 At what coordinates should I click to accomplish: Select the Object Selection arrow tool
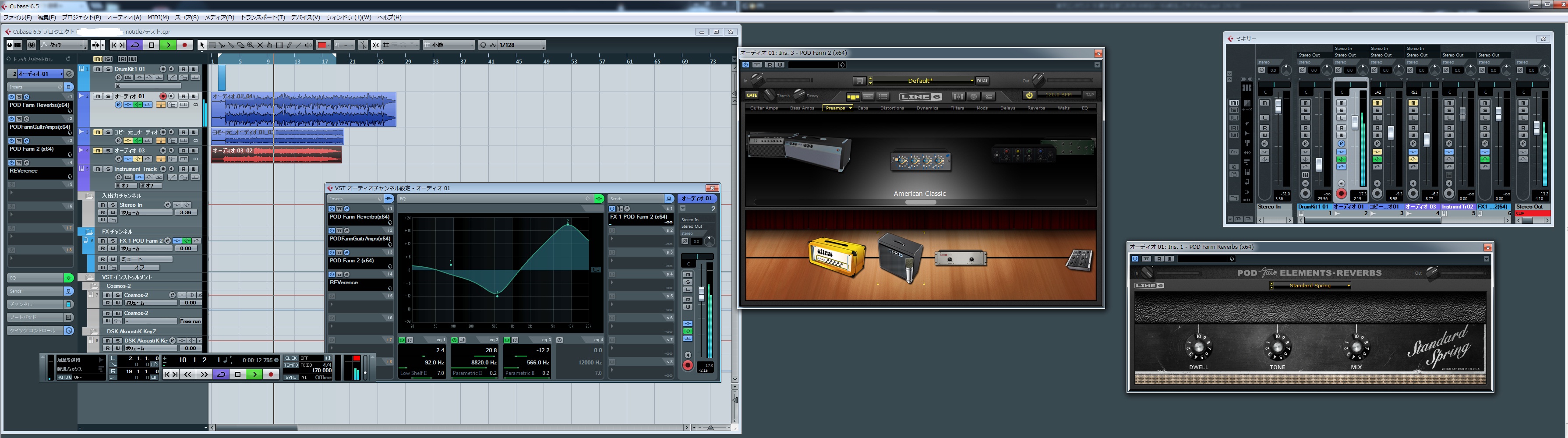[x=202, y=45]
